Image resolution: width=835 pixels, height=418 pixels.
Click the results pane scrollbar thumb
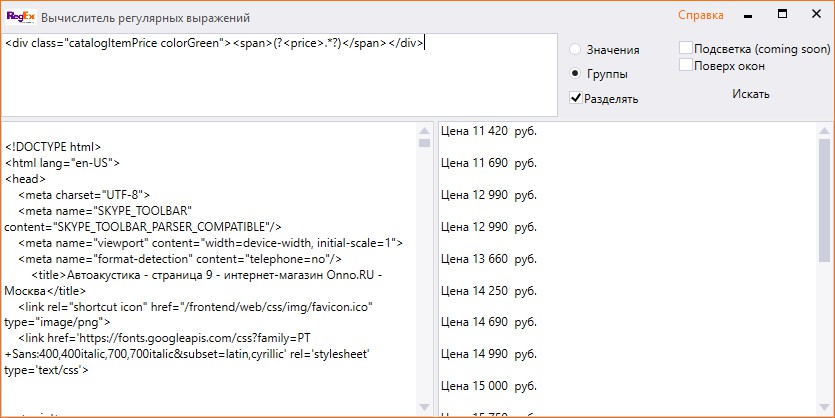point(825,200)
